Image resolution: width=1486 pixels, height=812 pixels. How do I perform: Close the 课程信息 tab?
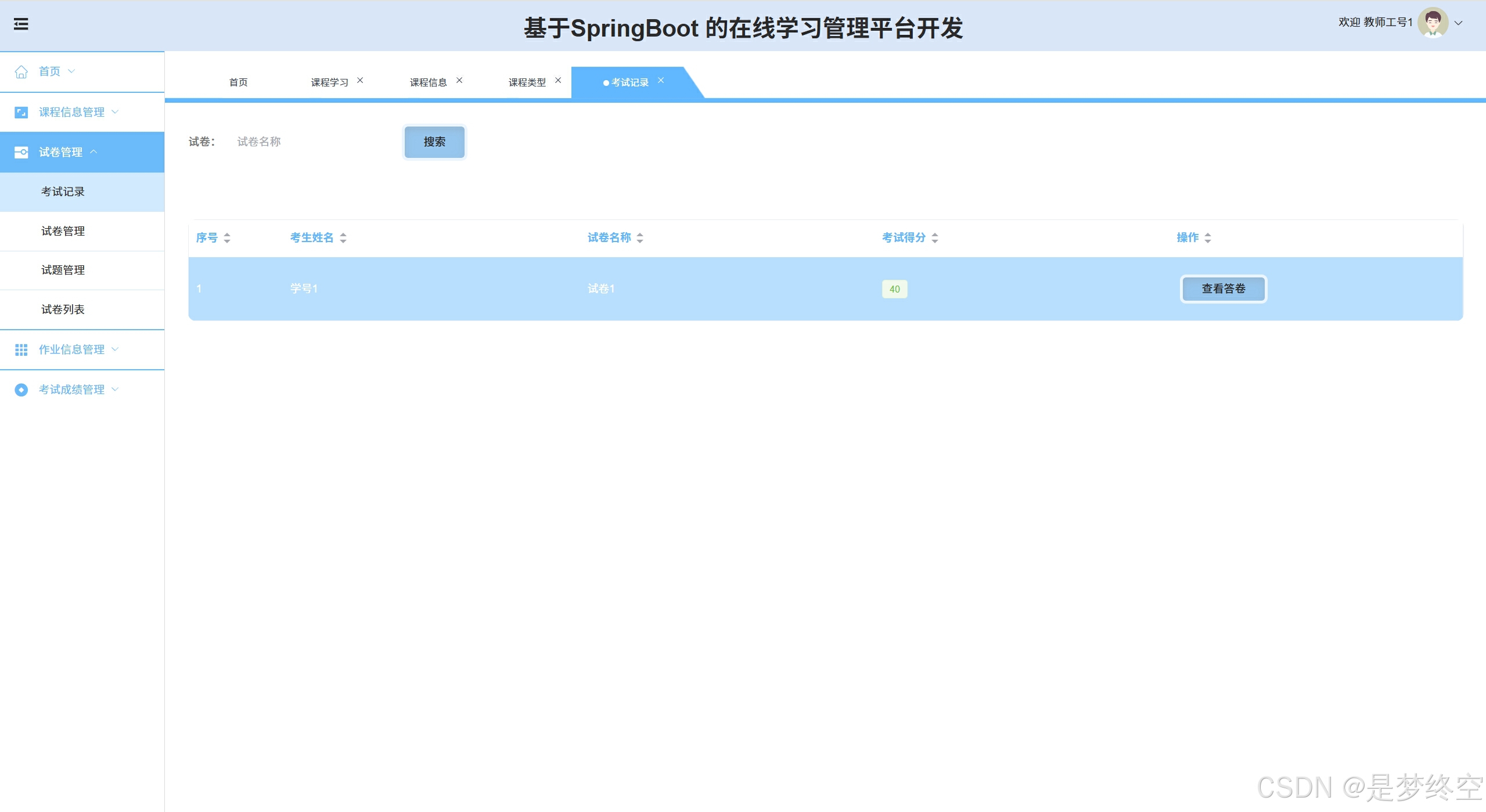click(459, 81)
